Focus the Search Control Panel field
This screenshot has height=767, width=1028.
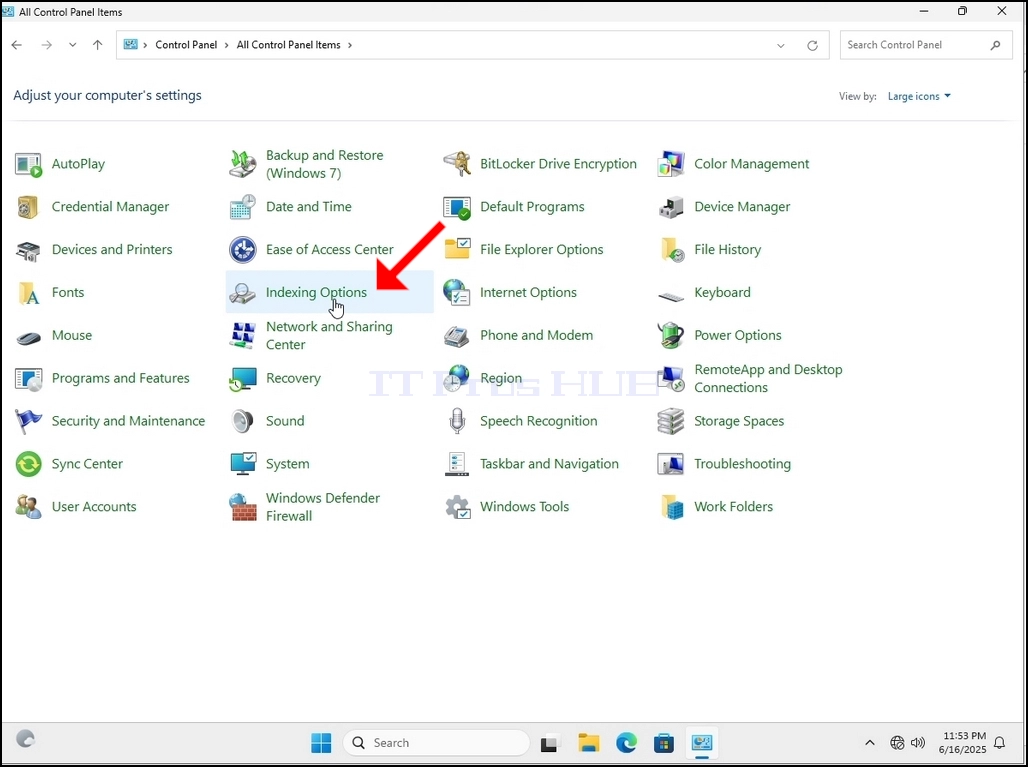[926, 45]
